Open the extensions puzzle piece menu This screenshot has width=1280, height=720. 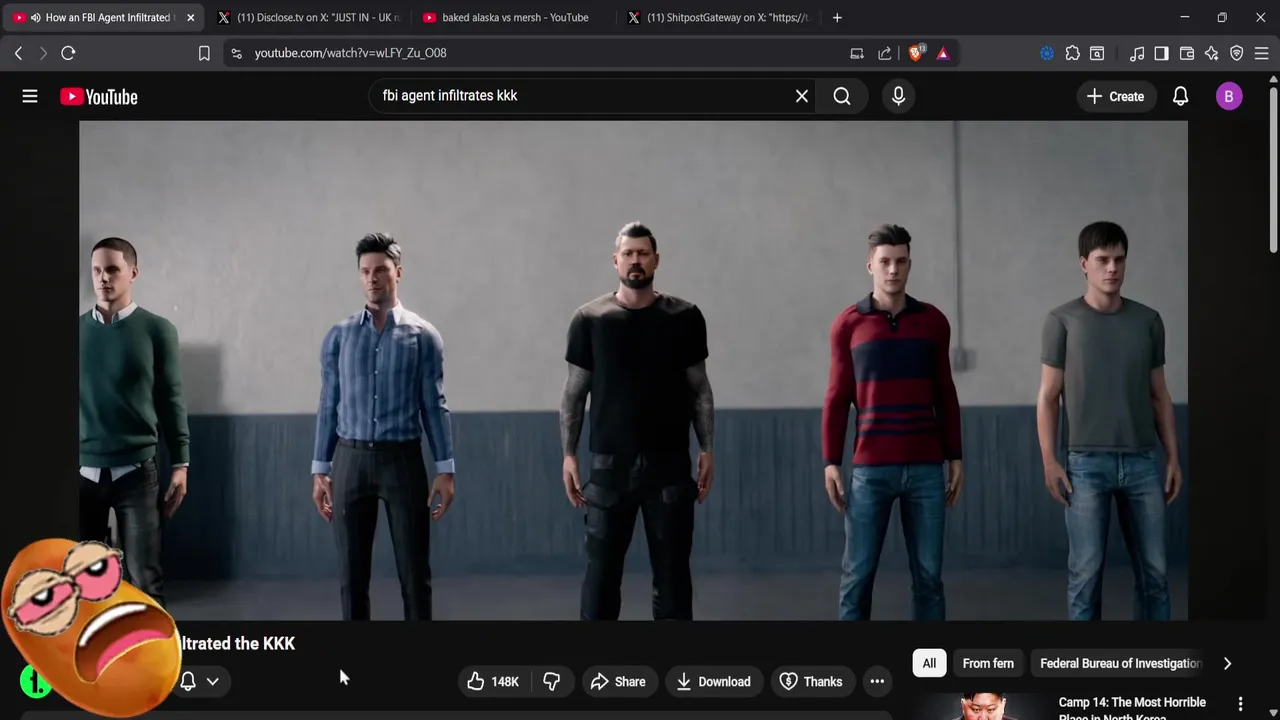click(x=1072, y=53)
